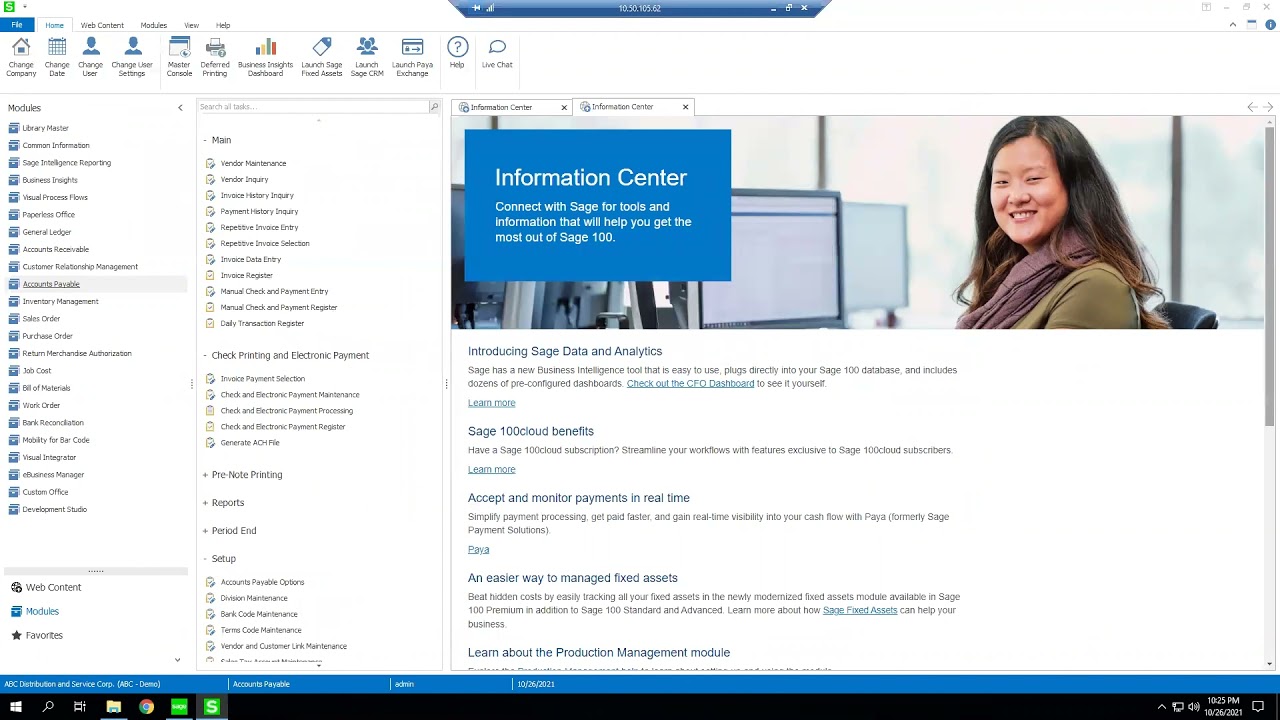Switch to Favorites navigation
Screen dimensions: 1280x720
(x=44, y=635)
